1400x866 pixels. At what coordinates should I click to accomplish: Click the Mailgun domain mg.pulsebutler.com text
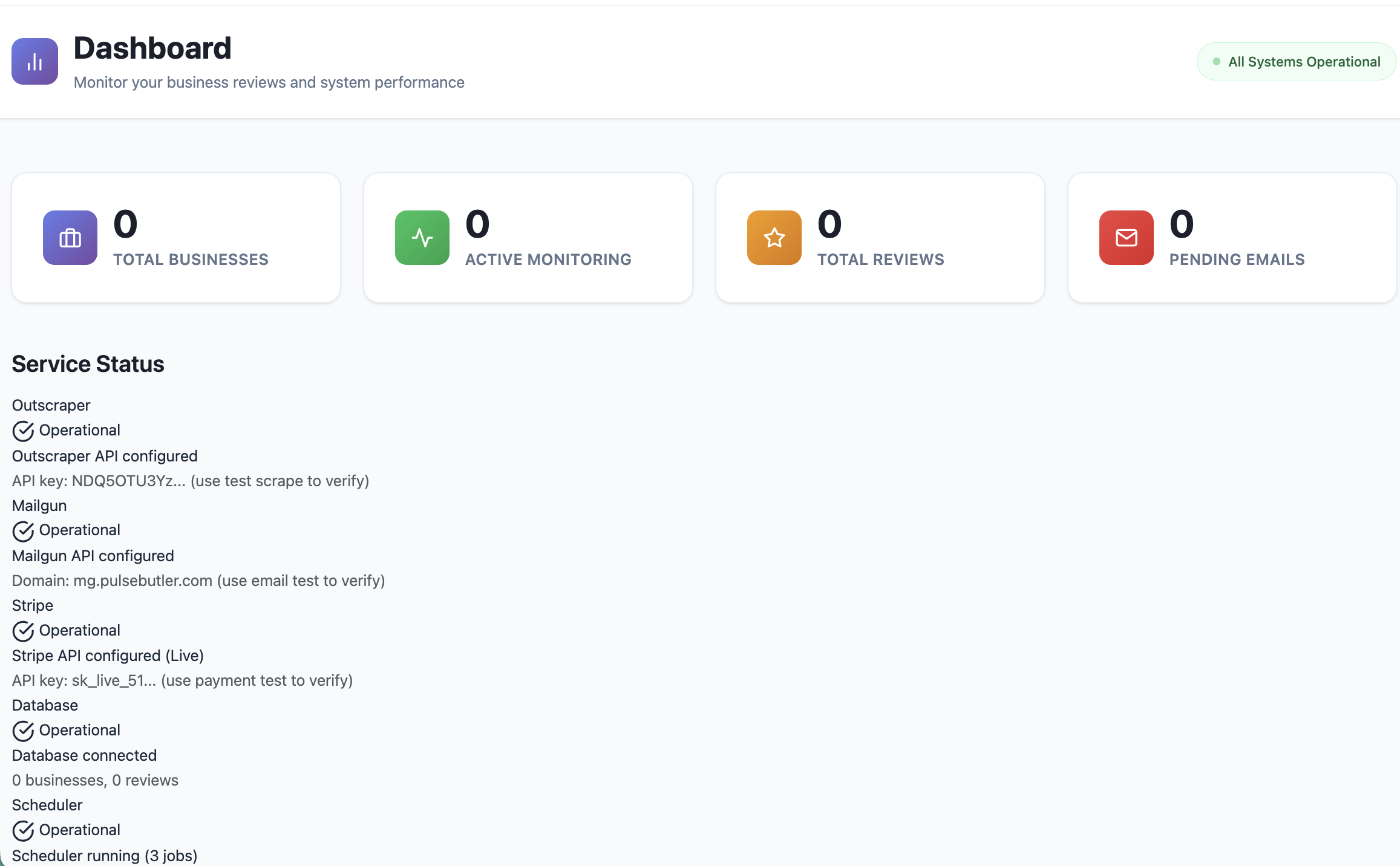[198, 581]
